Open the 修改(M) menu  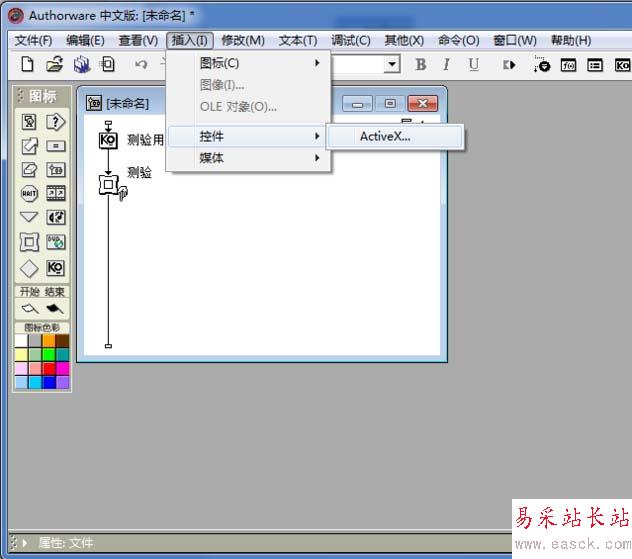click(x=243, y=41)
